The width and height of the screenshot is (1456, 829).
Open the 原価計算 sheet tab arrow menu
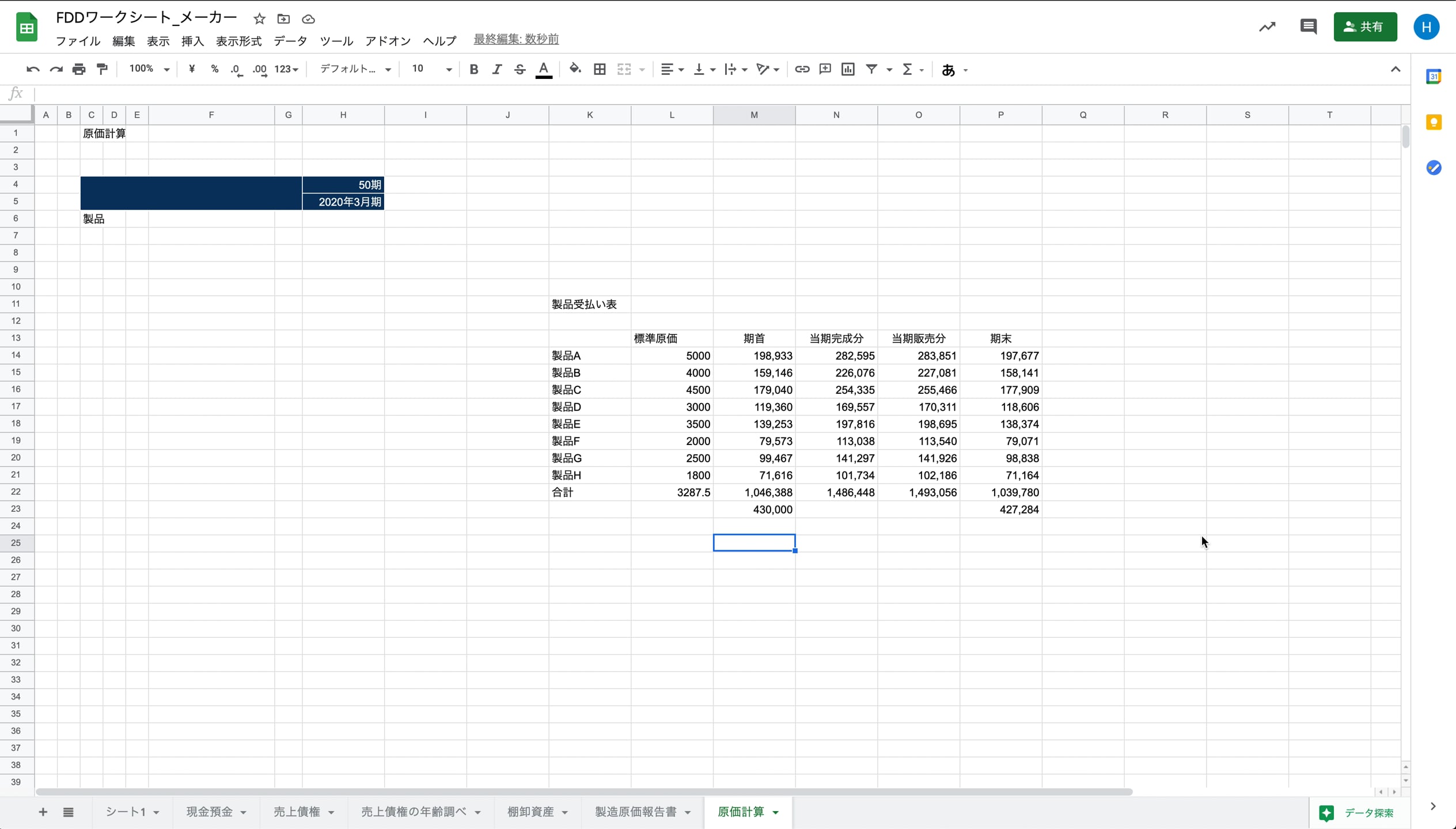[x=776, y=812]
